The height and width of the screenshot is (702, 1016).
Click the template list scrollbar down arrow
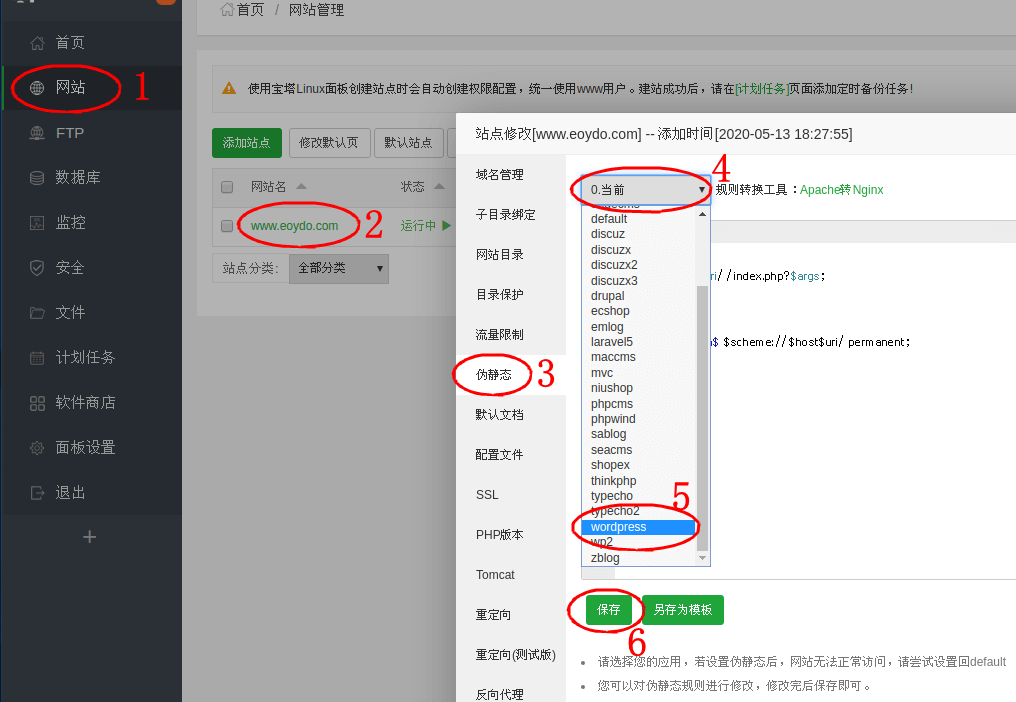click(x=702, y=558)
